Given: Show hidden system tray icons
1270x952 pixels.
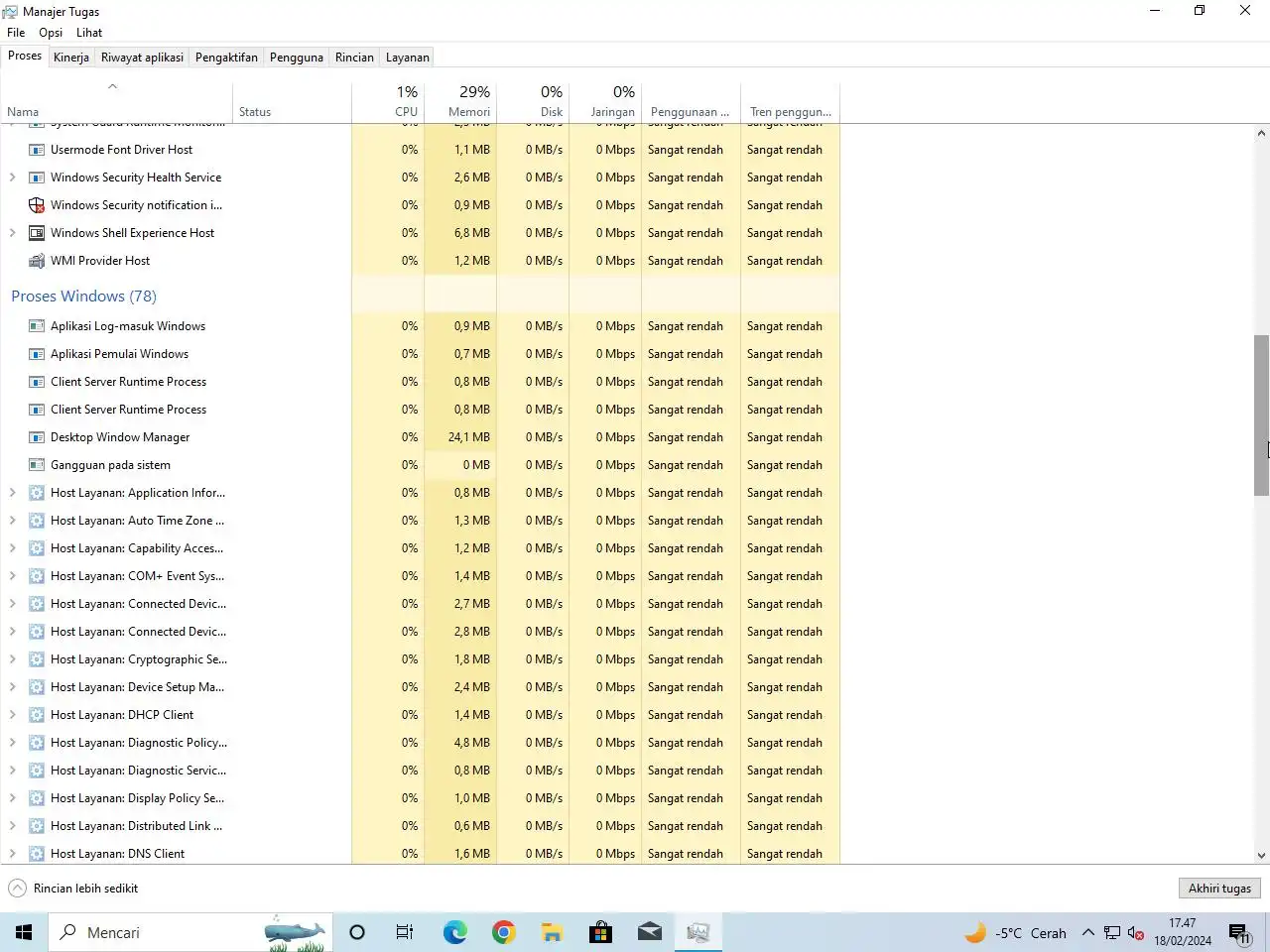Looking at the screenshot, I should [1087, 933].
